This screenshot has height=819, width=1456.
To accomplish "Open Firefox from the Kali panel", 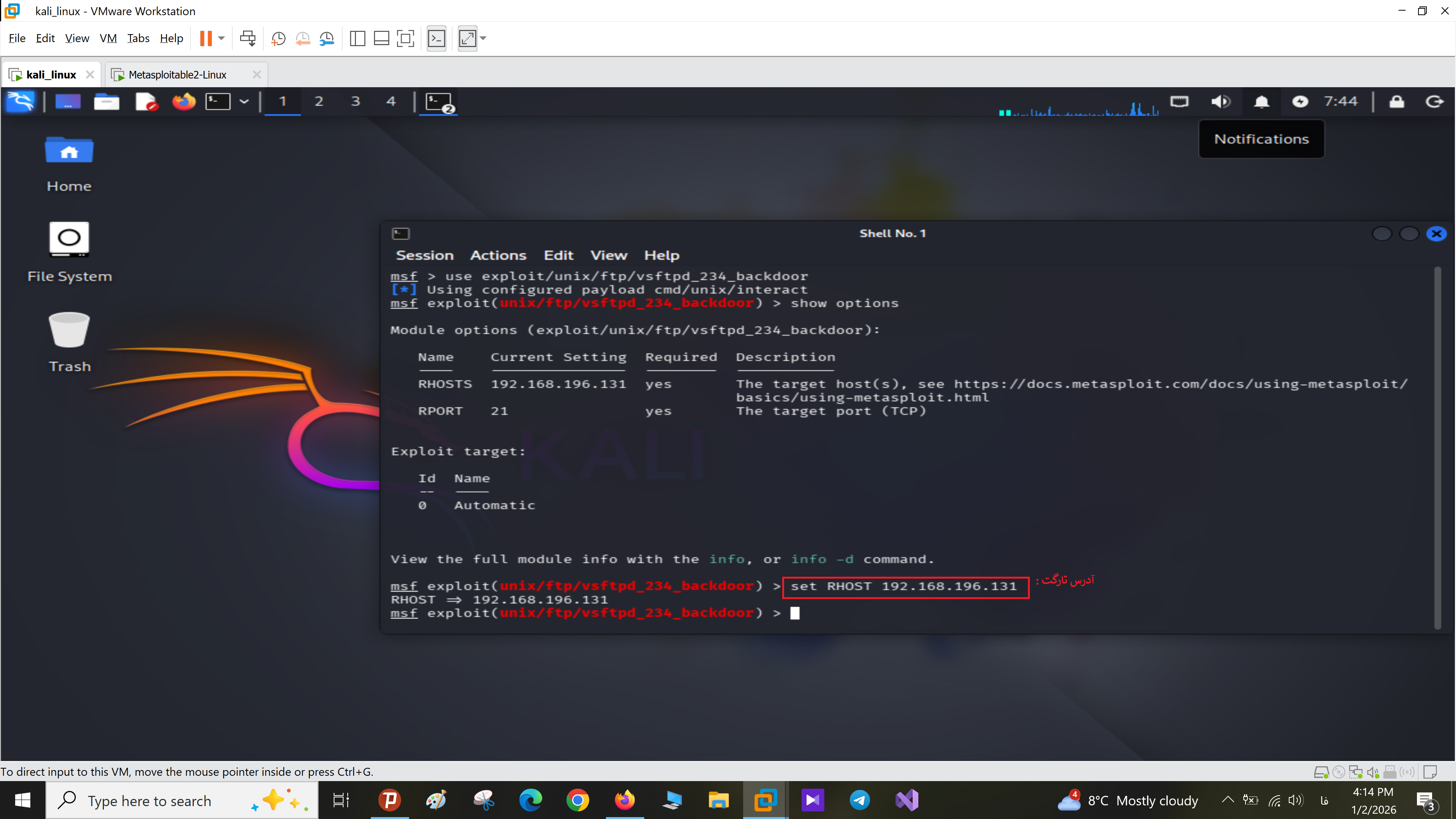I will click(184, 102).
